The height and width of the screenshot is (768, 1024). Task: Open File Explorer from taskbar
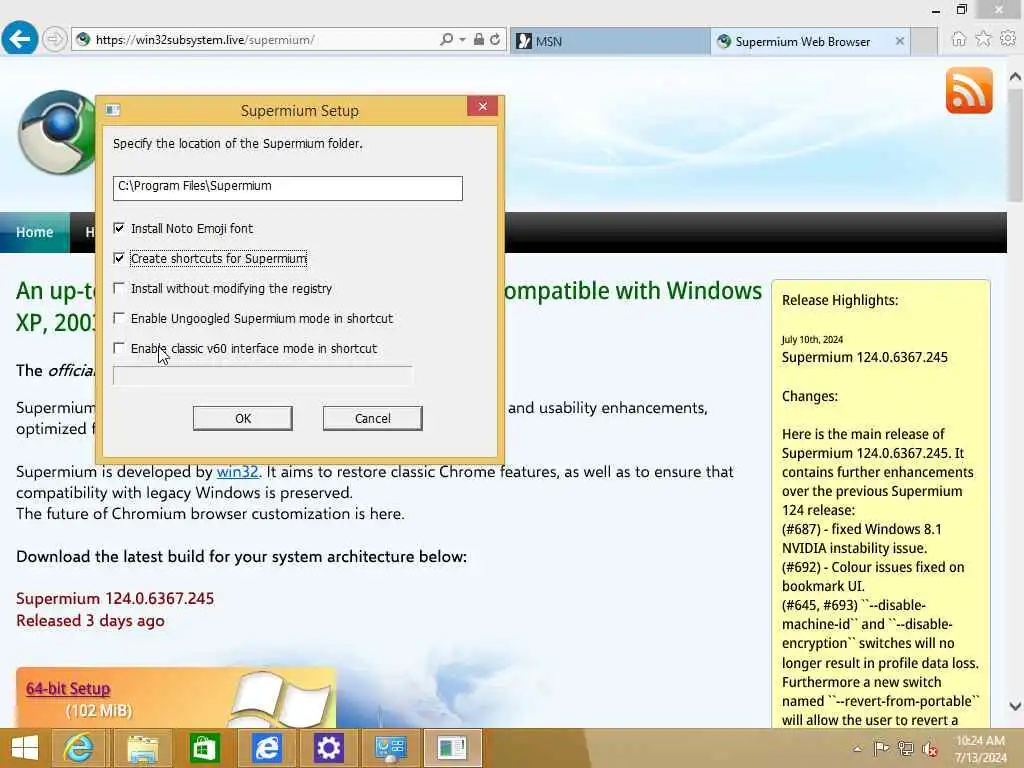point(142,748)
